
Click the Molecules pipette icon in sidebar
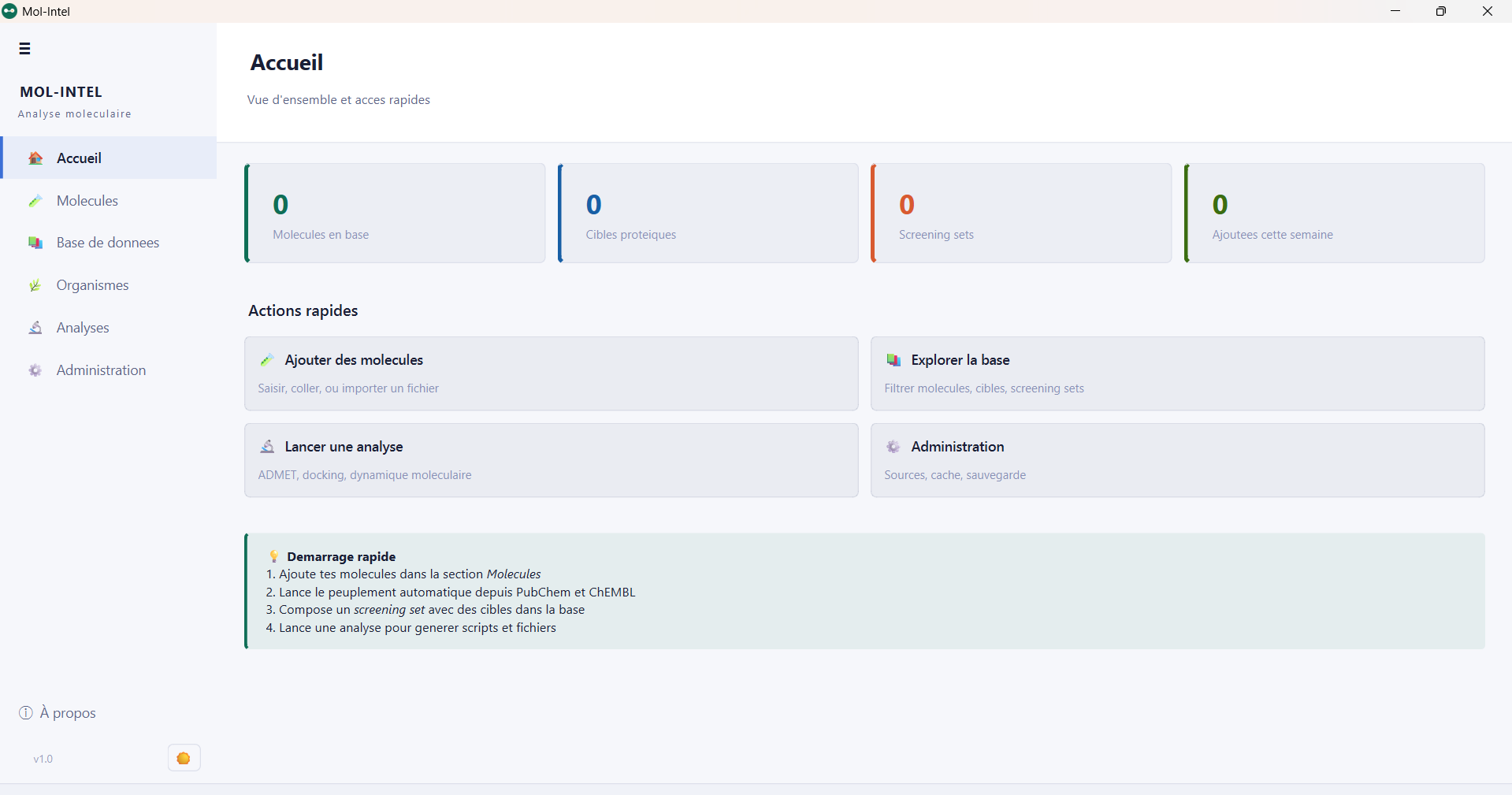coord(35,201)
